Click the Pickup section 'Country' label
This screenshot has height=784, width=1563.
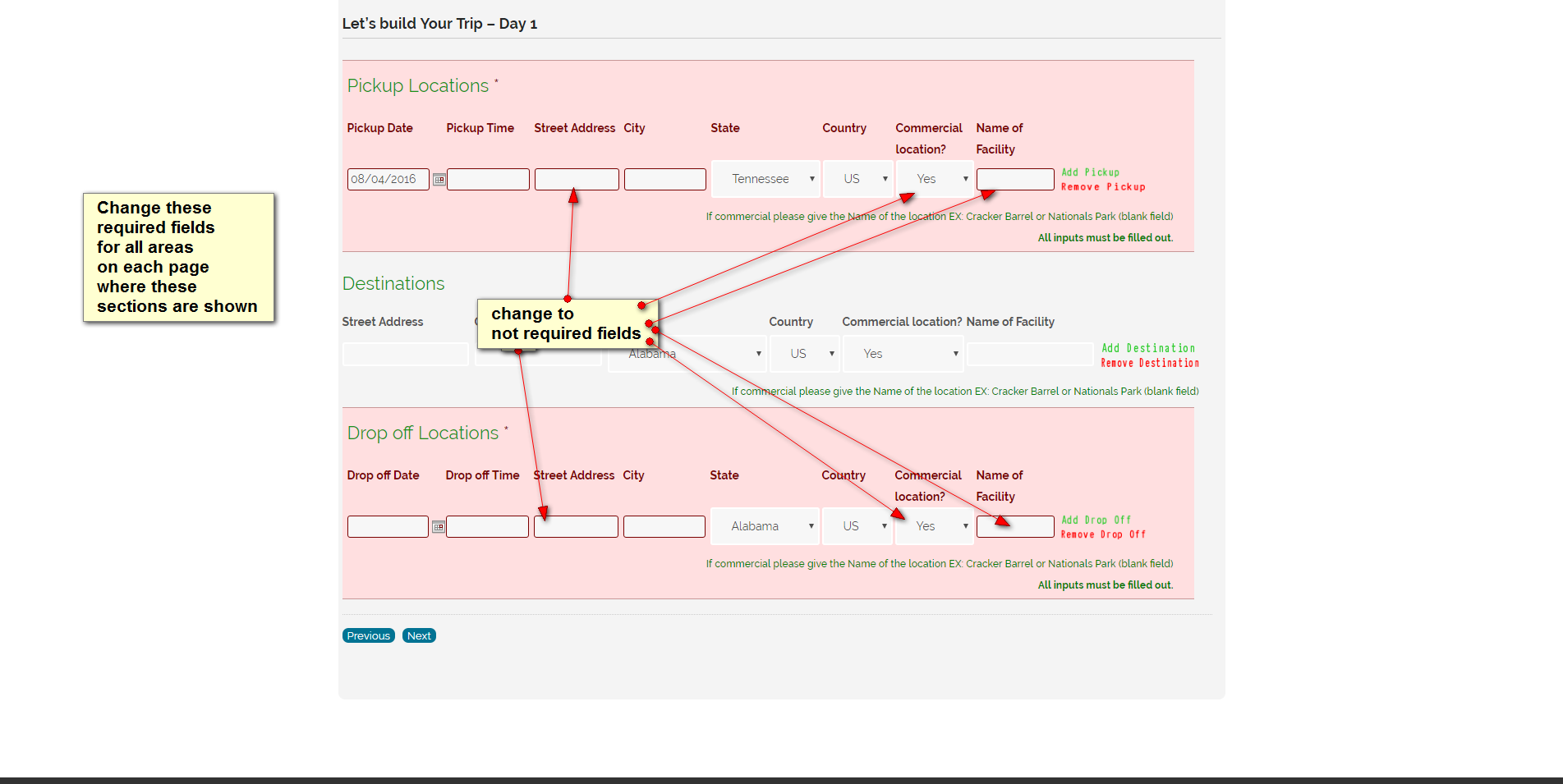[x=844, y=128]
